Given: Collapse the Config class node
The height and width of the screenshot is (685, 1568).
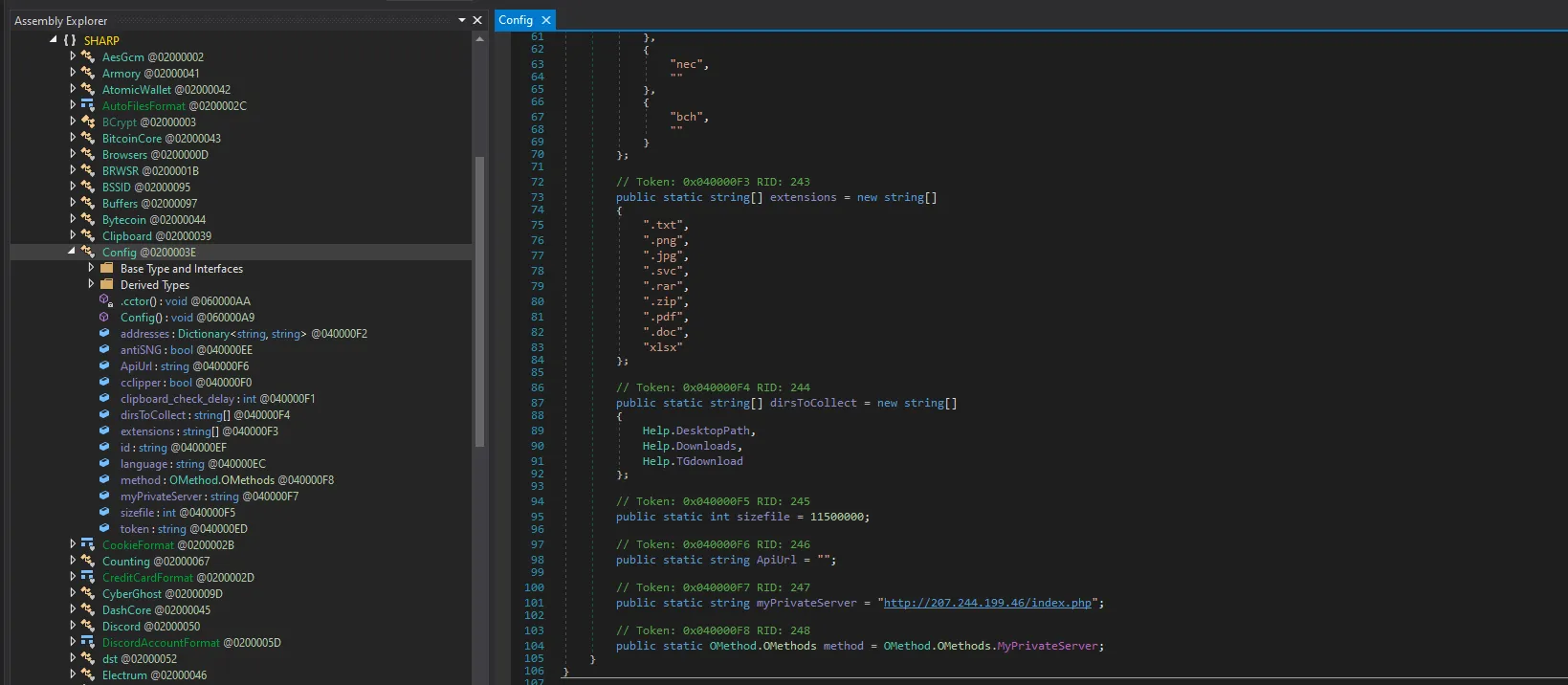Looking at the screenshot, I should click(x=72, y=252).
